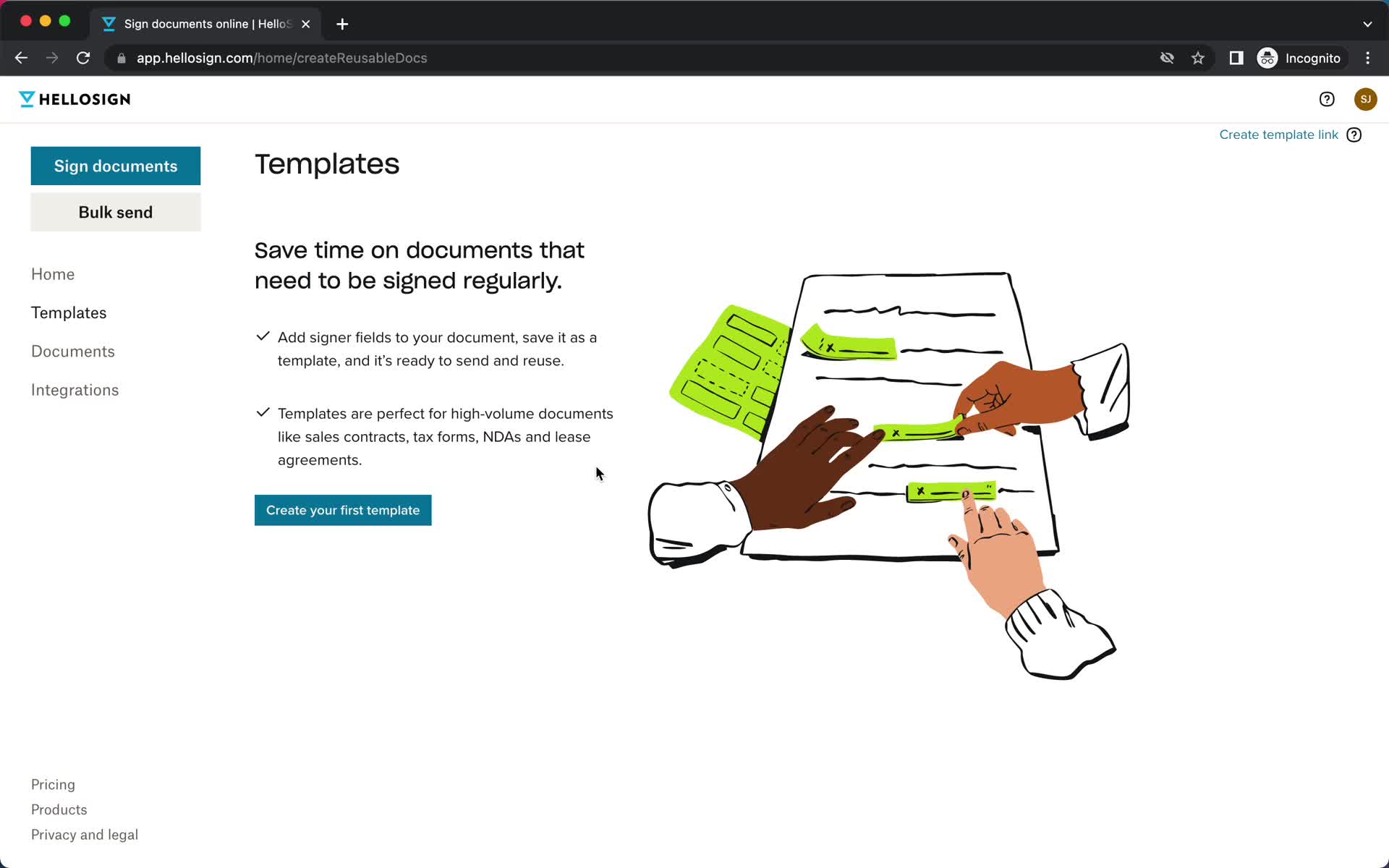Click the Create your first template button
Screen dimensions: 1389x868
[343, 510]
